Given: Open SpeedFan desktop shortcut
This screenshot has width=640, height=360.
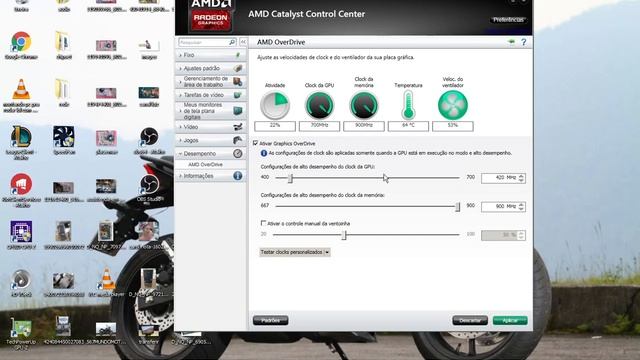Looking at the screenshot, I should (64, 136).
